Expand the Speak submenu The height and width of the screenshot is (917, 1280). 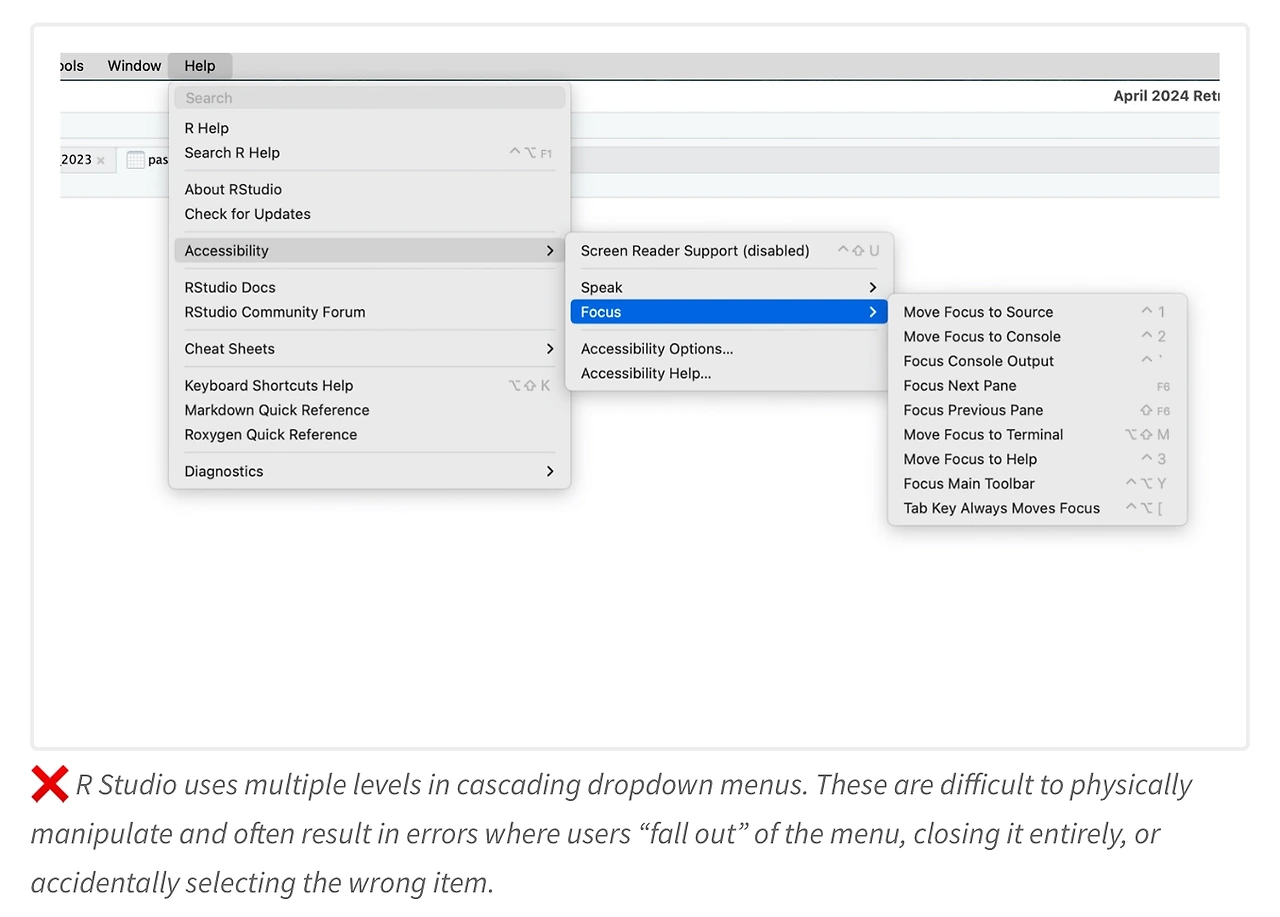coord(729,288)
